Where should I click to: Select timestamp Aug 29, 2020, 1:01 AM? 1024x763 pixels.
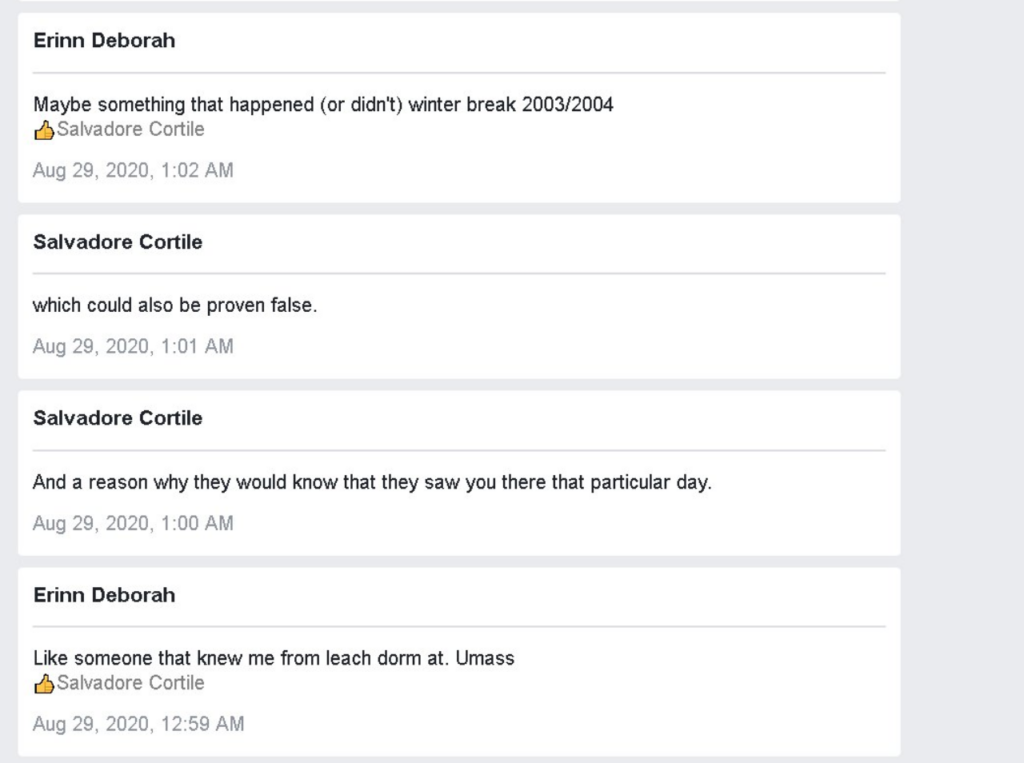[x=133, y=346]
